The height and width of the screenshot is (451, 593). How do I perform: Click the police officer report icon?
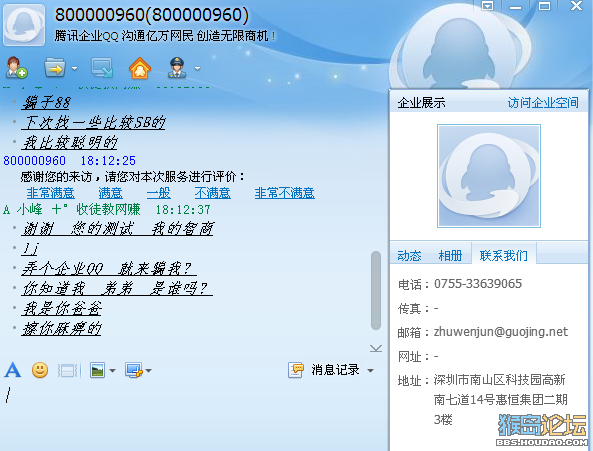click(177, 68)
